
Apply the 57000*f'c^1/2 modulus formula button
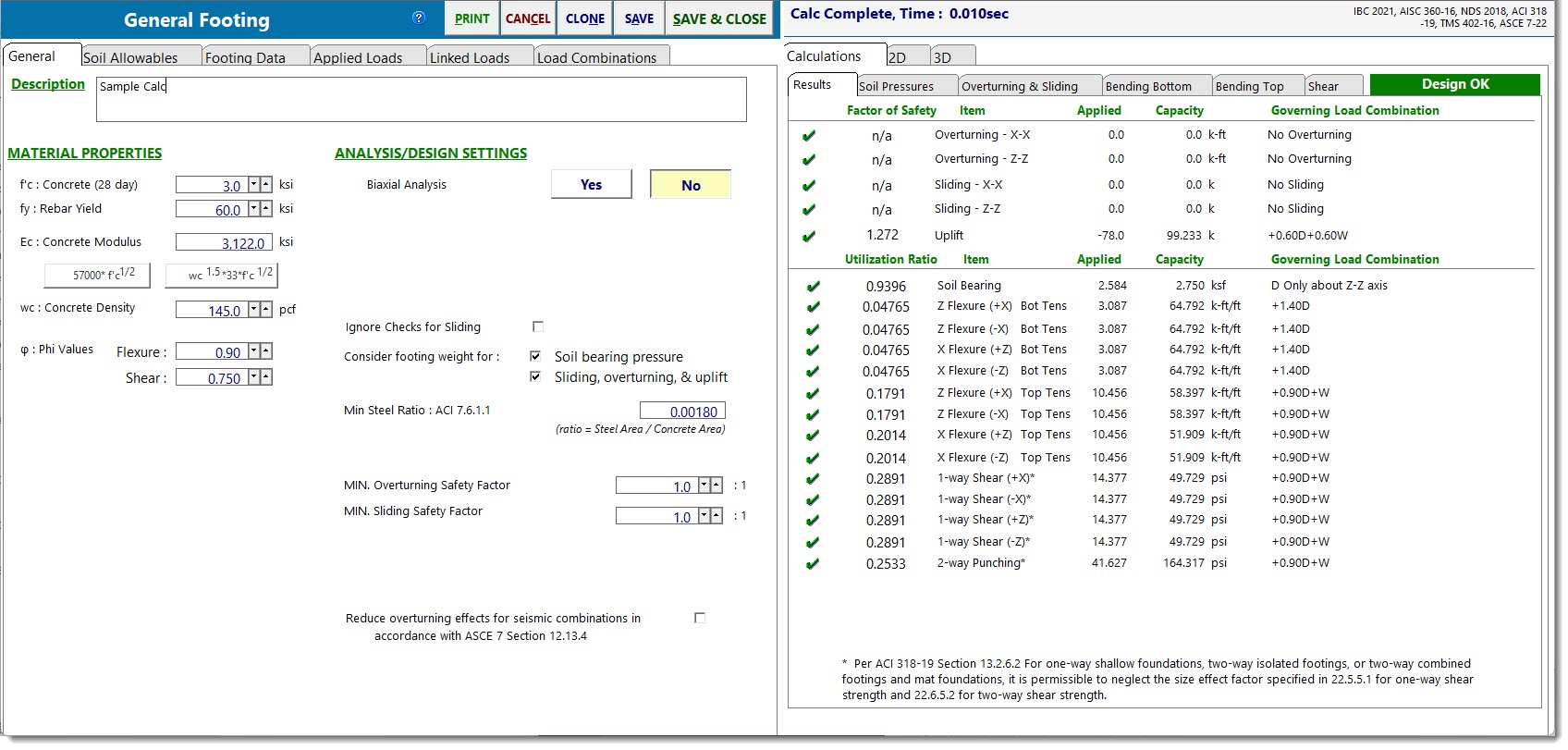(x=97, y=275)
